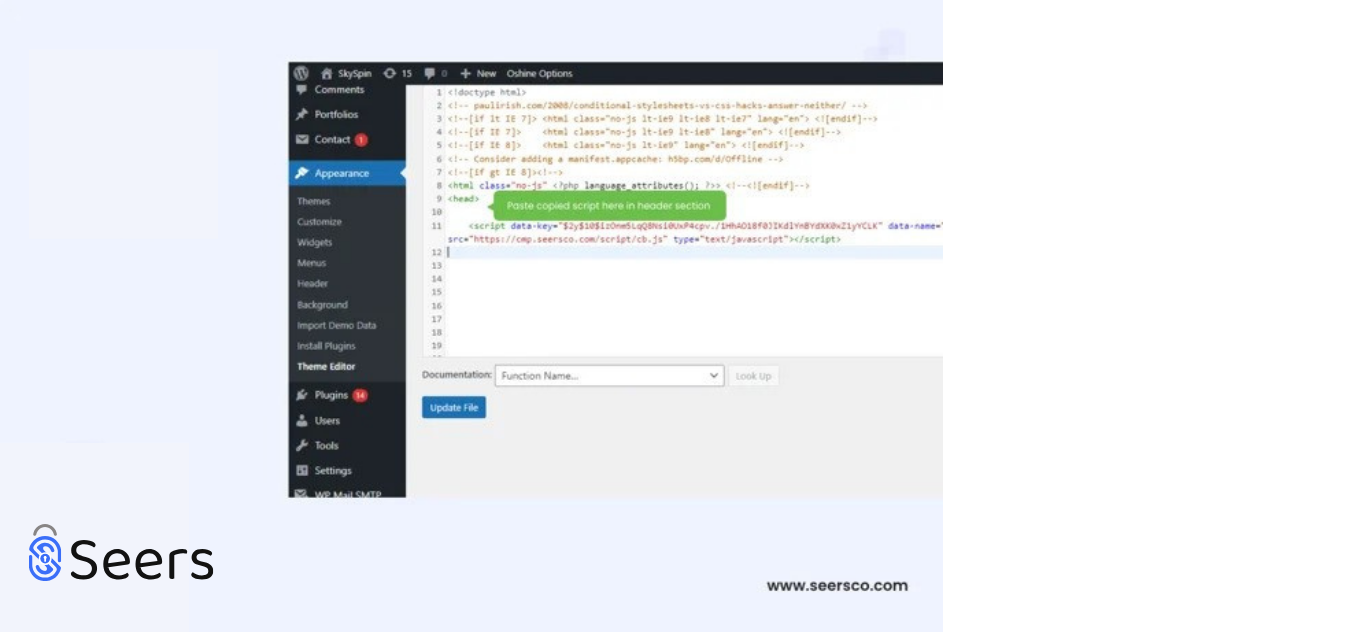The image size is (1366, 632).
Task: Open the Widgets submenu link
Action: [x=315, y=243]
